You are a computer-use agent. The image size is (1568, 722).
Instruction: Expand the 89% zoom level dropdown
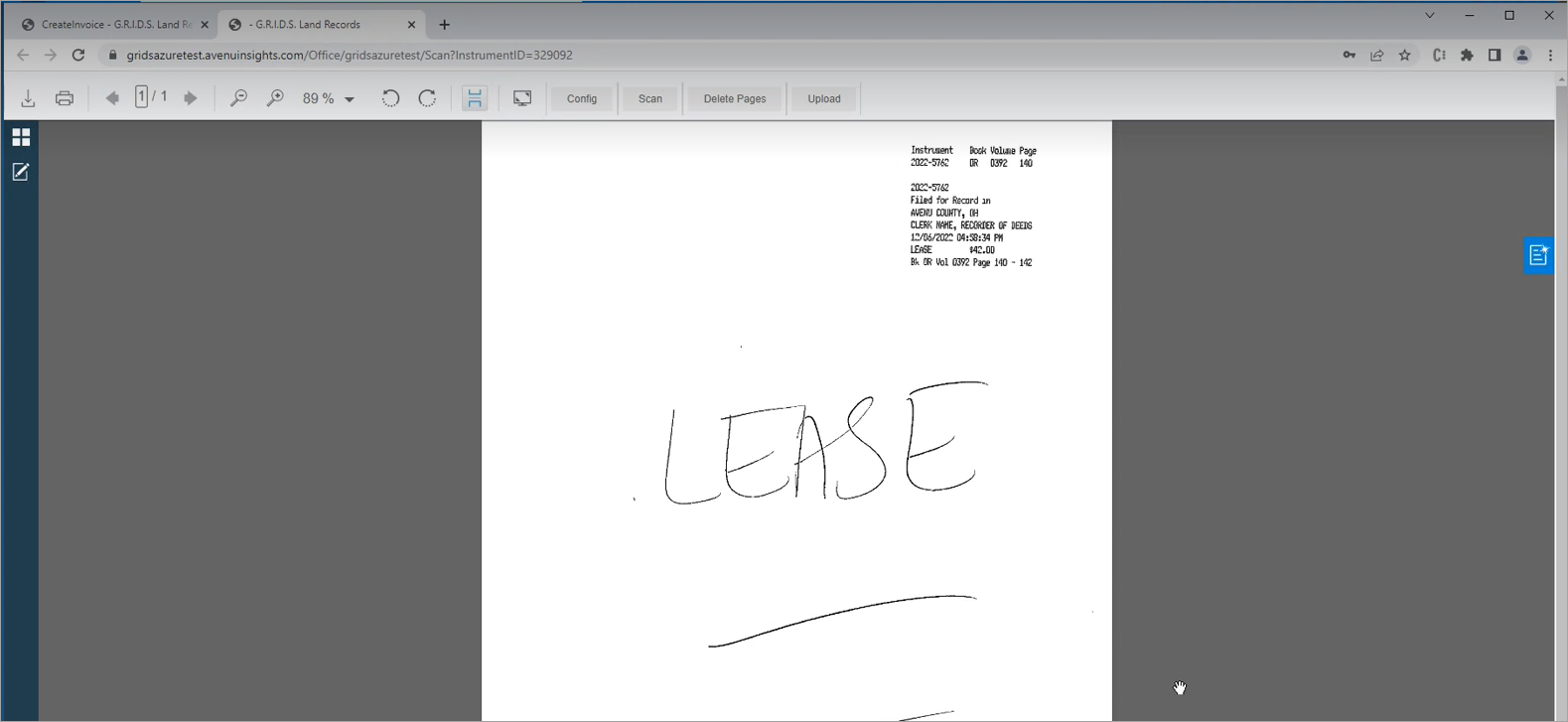click(x=349, y=99)
